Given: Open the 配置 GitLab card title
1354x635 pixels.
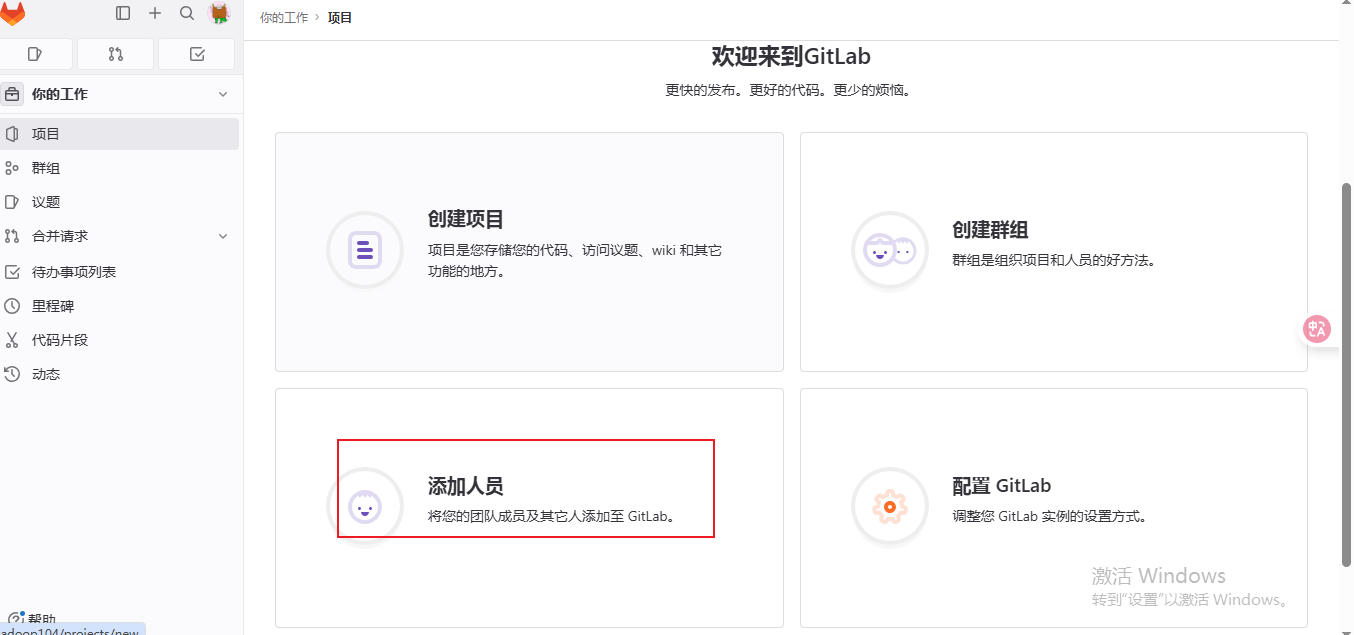Looking at the screenshot, I should tap(1002, 486).
